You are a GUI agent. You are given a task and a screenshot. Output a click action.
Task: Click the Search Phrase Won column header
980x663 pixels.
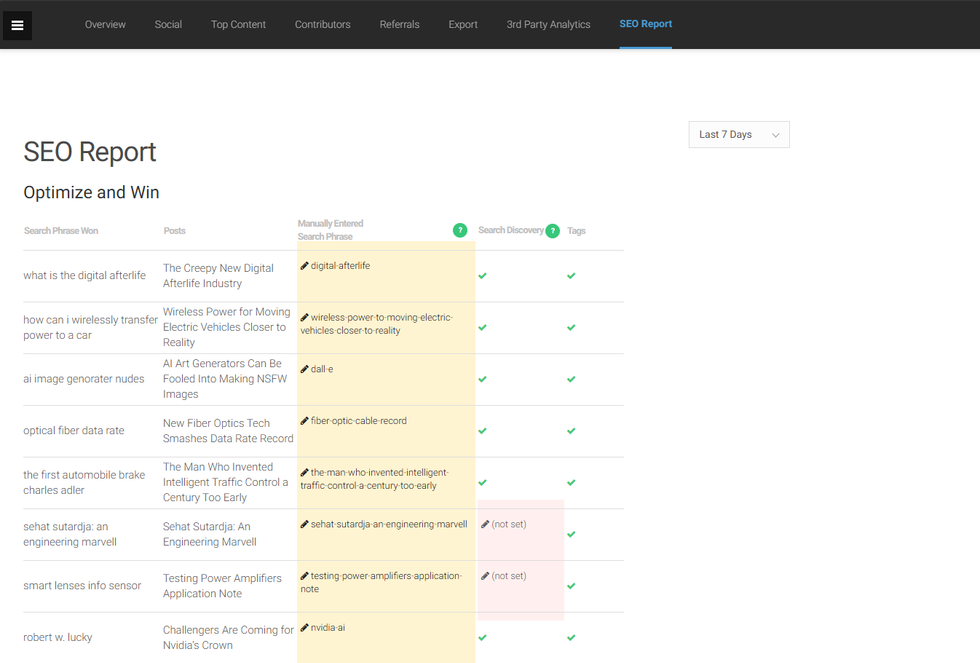(61, 231)
